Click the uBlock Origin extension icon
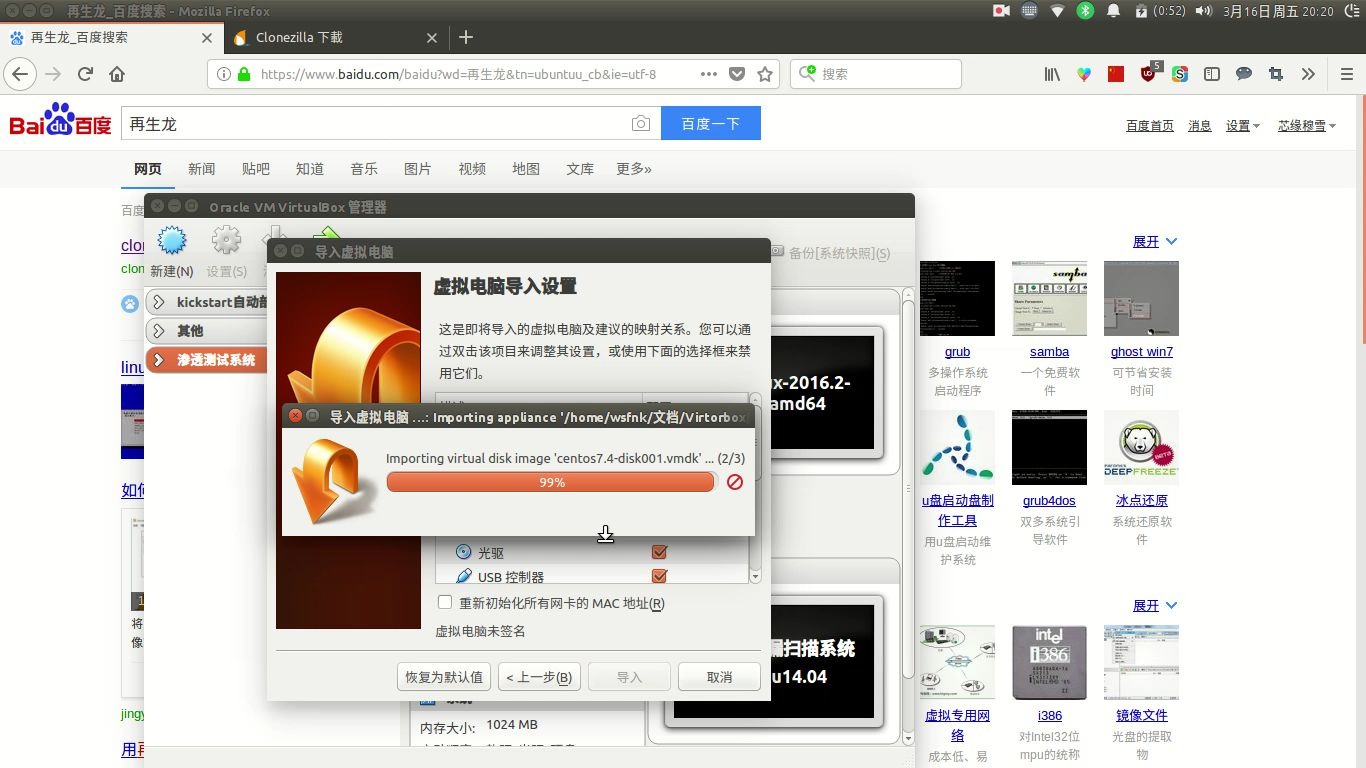1366x768 pixels. (x=1149, y=74)
